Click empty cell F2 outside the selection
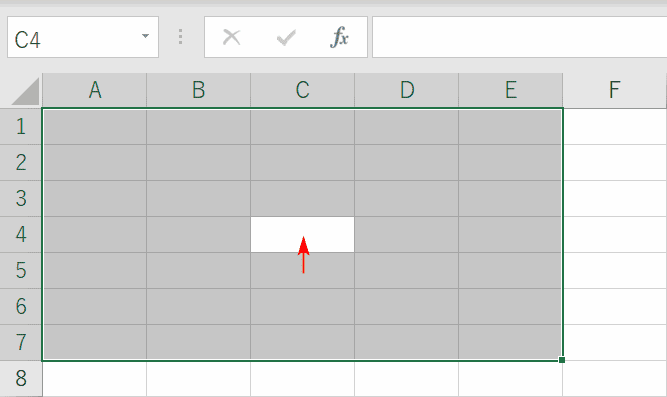This screenshot has width=667, height=397. (x=614, y=163)
